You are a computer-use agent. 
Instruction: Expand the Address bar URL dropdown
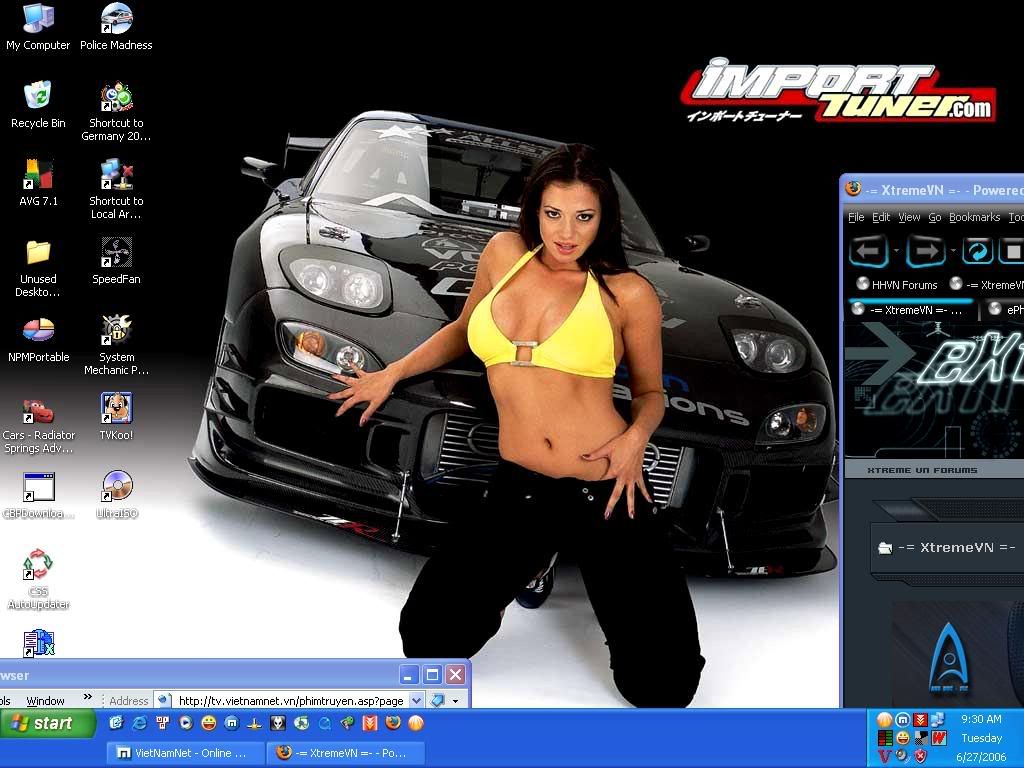pyautogui.click(x=417, y=701)
